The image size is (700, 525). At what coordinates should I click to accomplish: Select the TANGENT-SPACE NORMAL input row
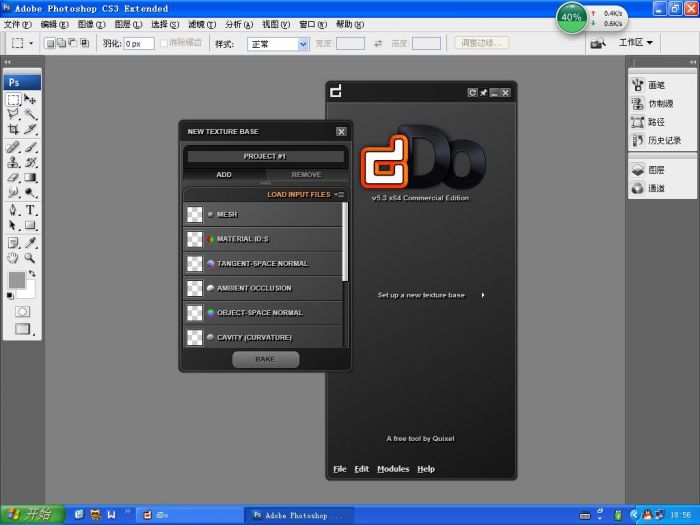263,264
